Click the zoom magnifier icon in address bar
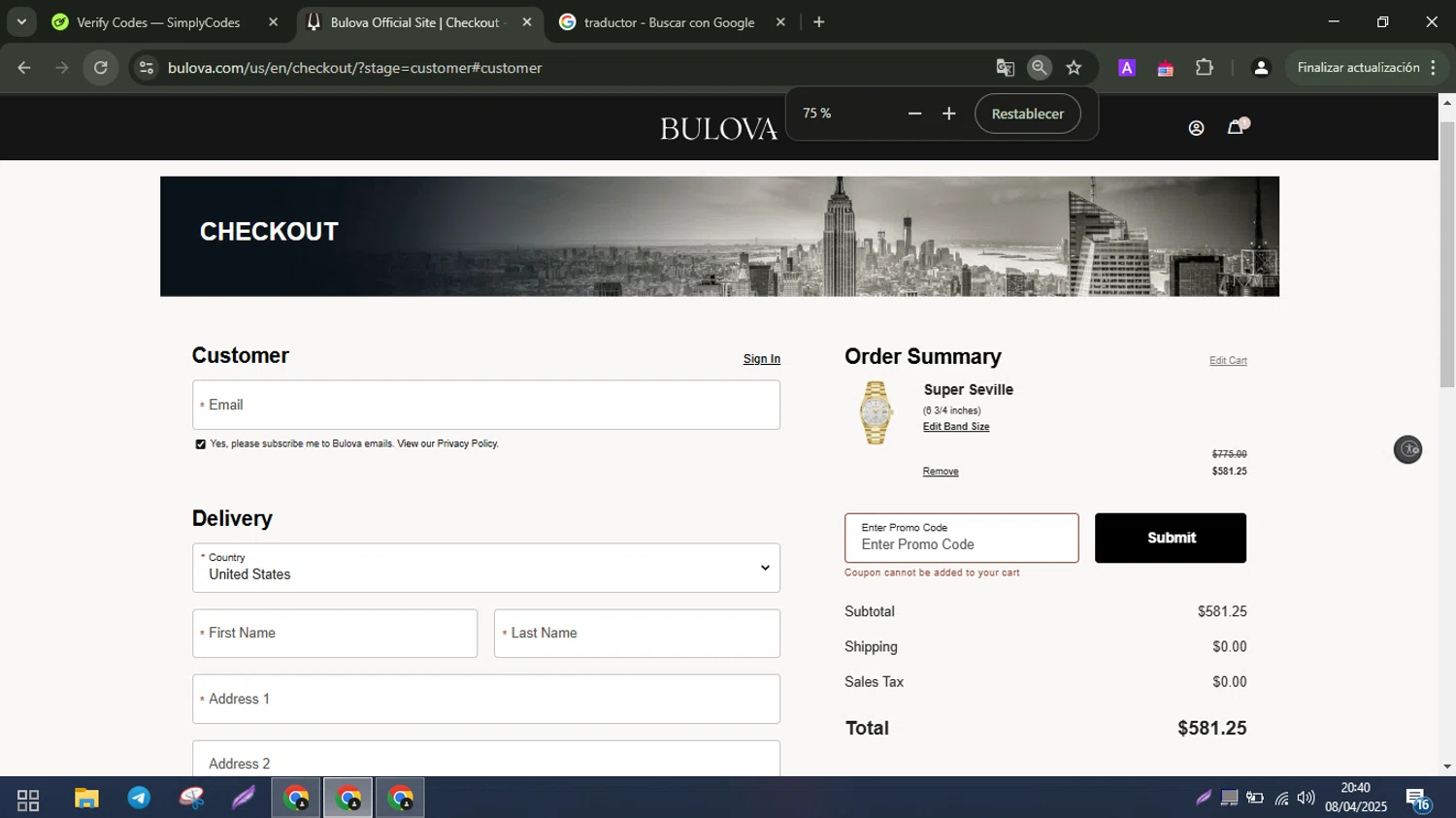The height and width of the screenshot is (818, 1456). point(1039,68)
